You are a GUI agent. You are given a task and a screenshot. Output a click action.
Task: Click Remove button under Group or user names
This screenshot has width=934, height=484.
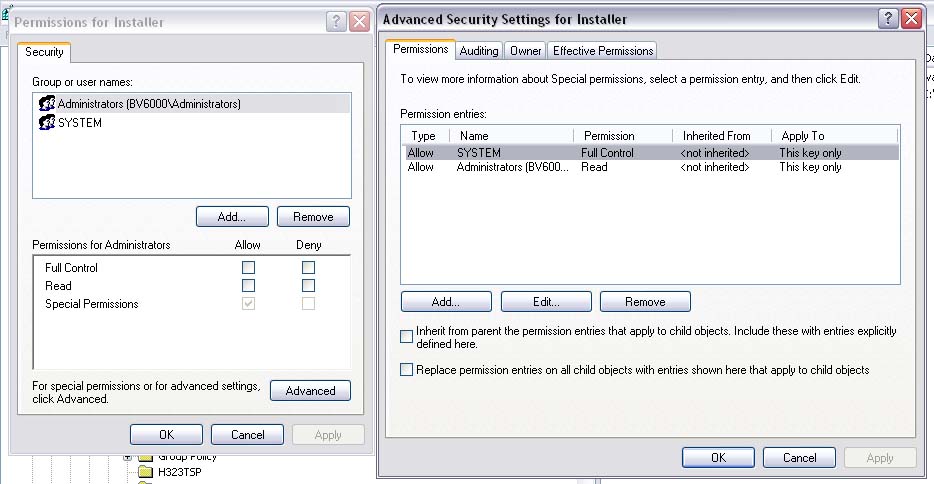tap(313, 217)
